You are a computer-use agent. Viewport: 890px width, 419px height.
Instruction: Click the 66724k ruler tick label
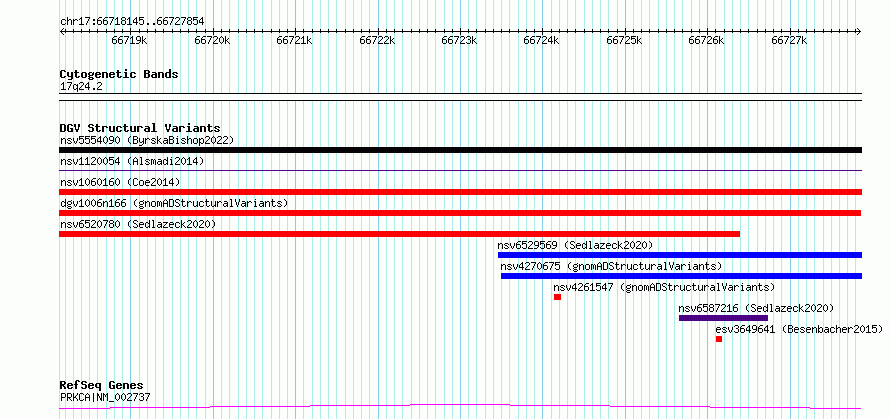(x=542, y=41)
